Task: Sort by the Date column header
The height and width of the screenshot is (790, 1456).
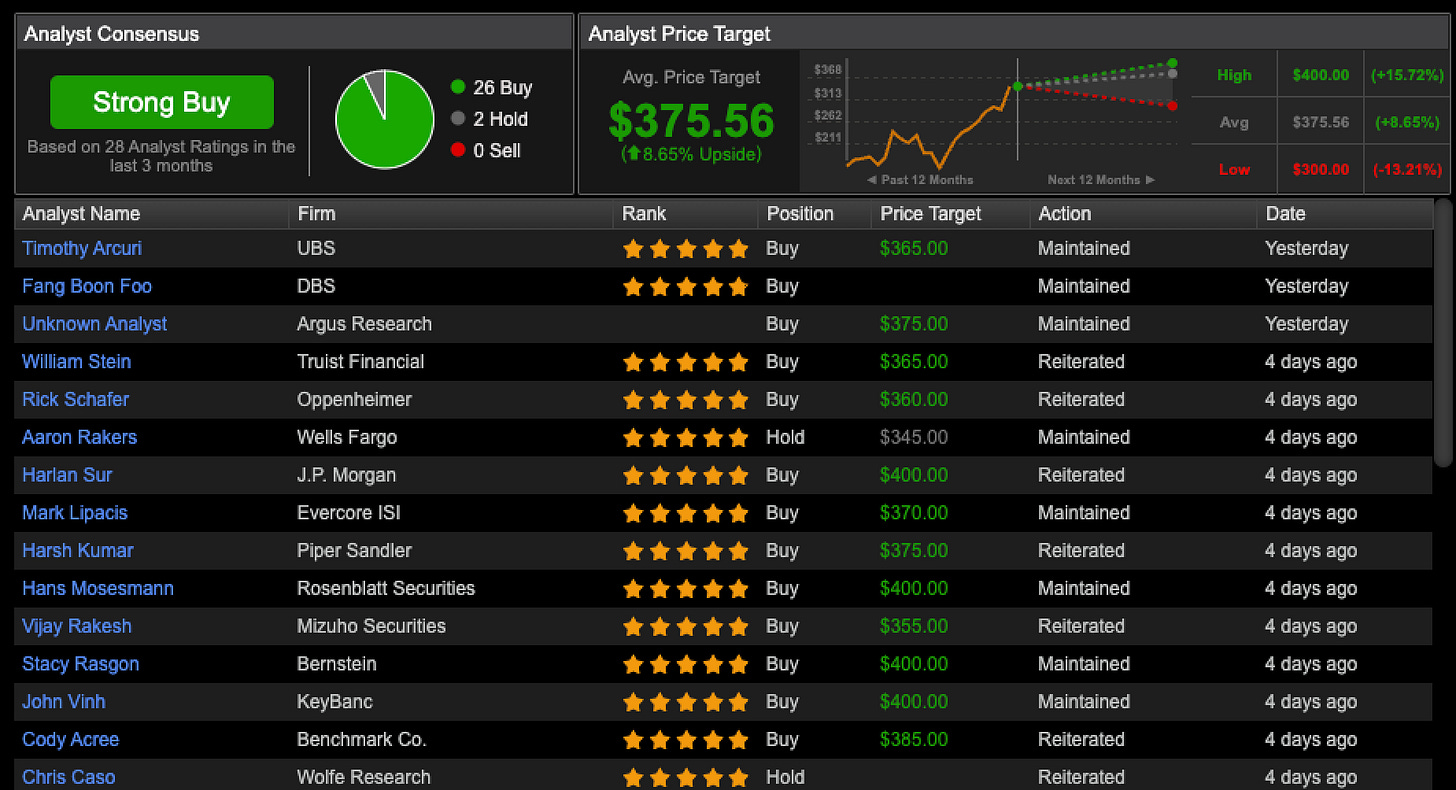Action: click(1285, 213)
